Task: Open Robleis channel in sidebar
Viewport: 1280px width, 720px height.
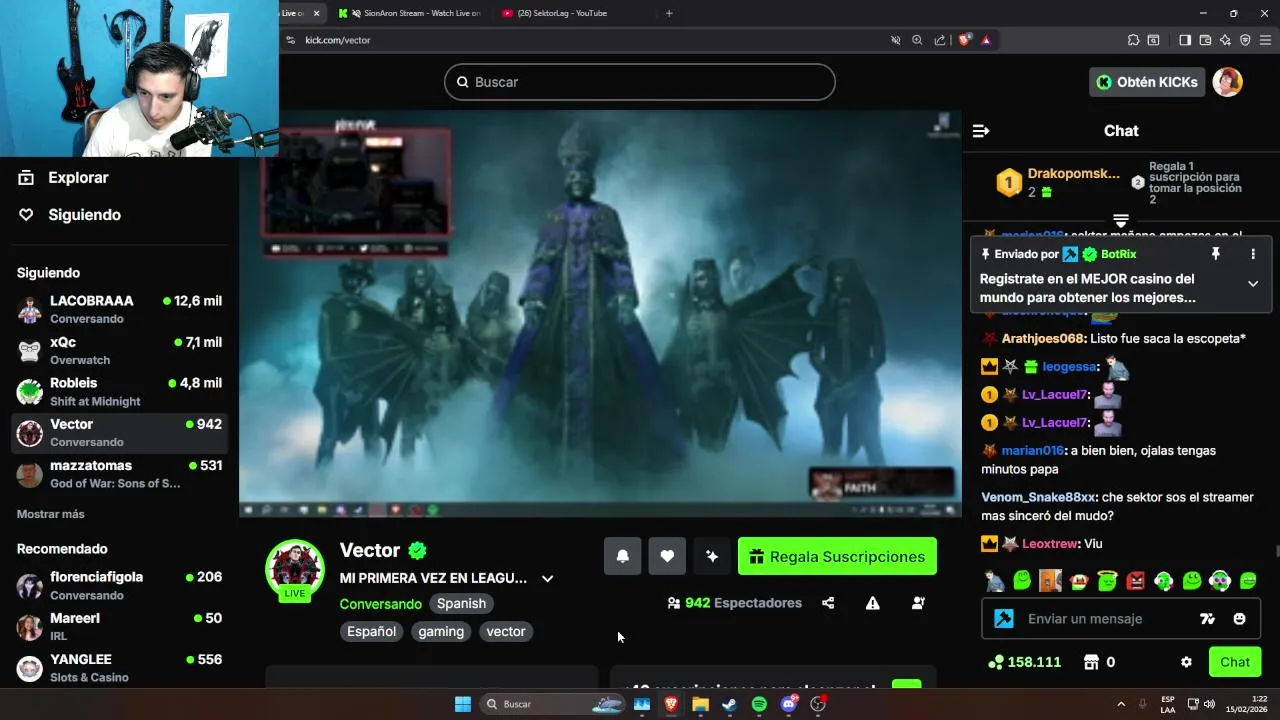Action: coord(120,391)
